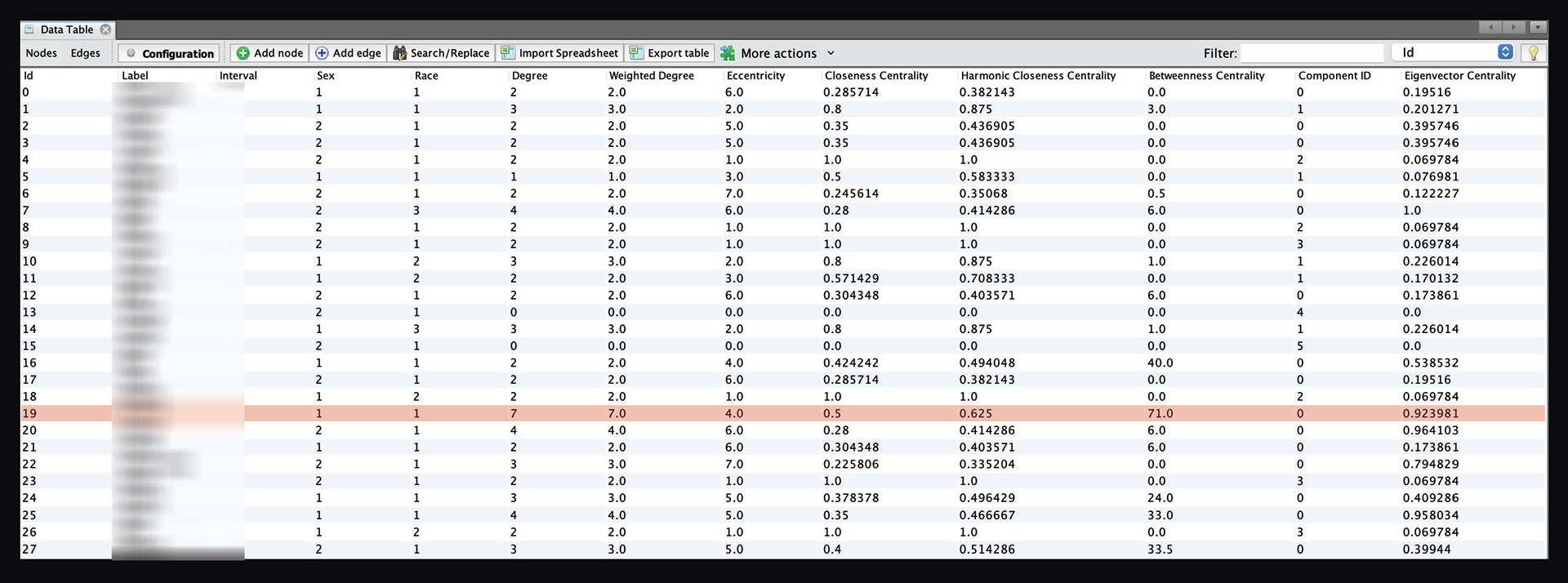Select betweenness value 24.0
This screenshot has width=1568, height=583.
tap(1160, 498)
